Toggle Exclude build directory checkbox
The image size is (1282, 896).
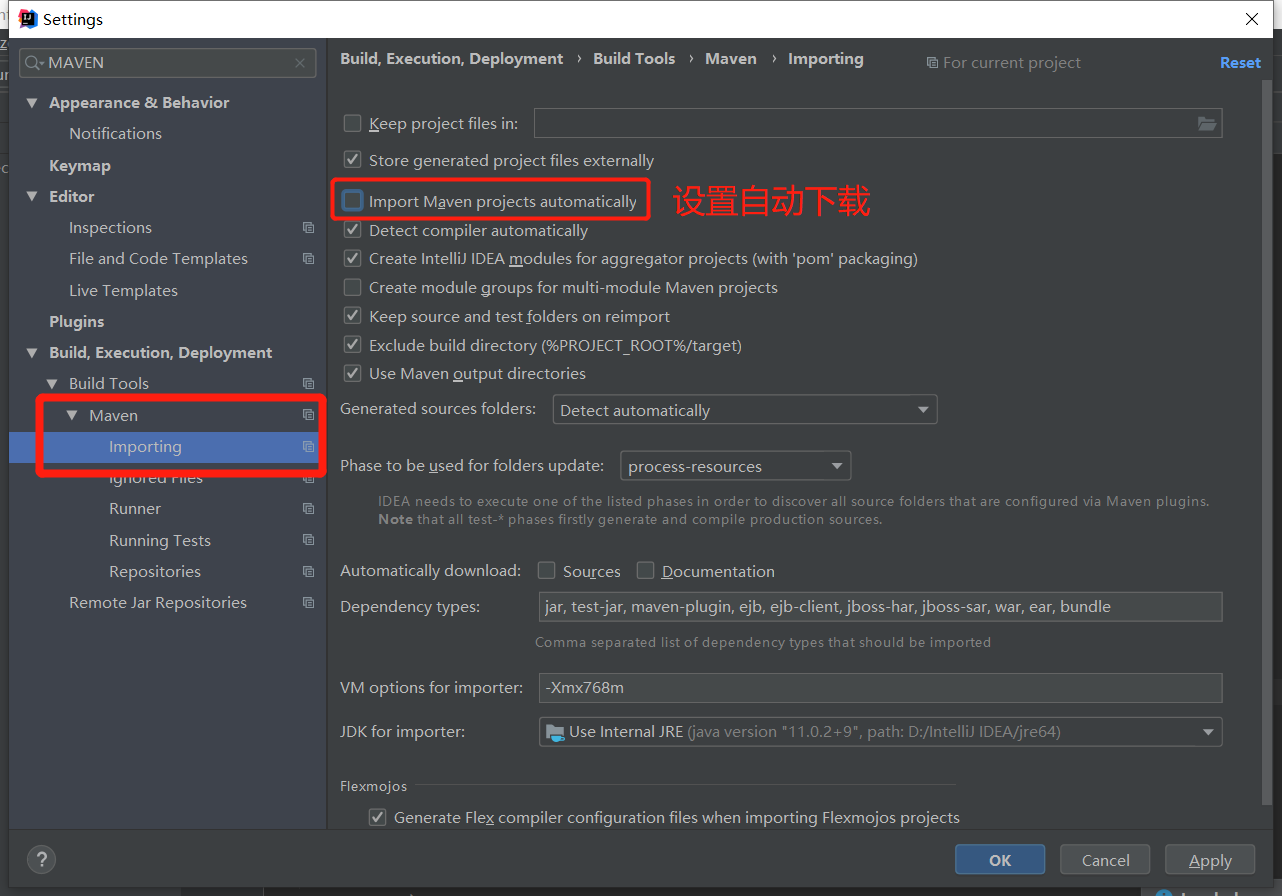click(x=352, y=345)
